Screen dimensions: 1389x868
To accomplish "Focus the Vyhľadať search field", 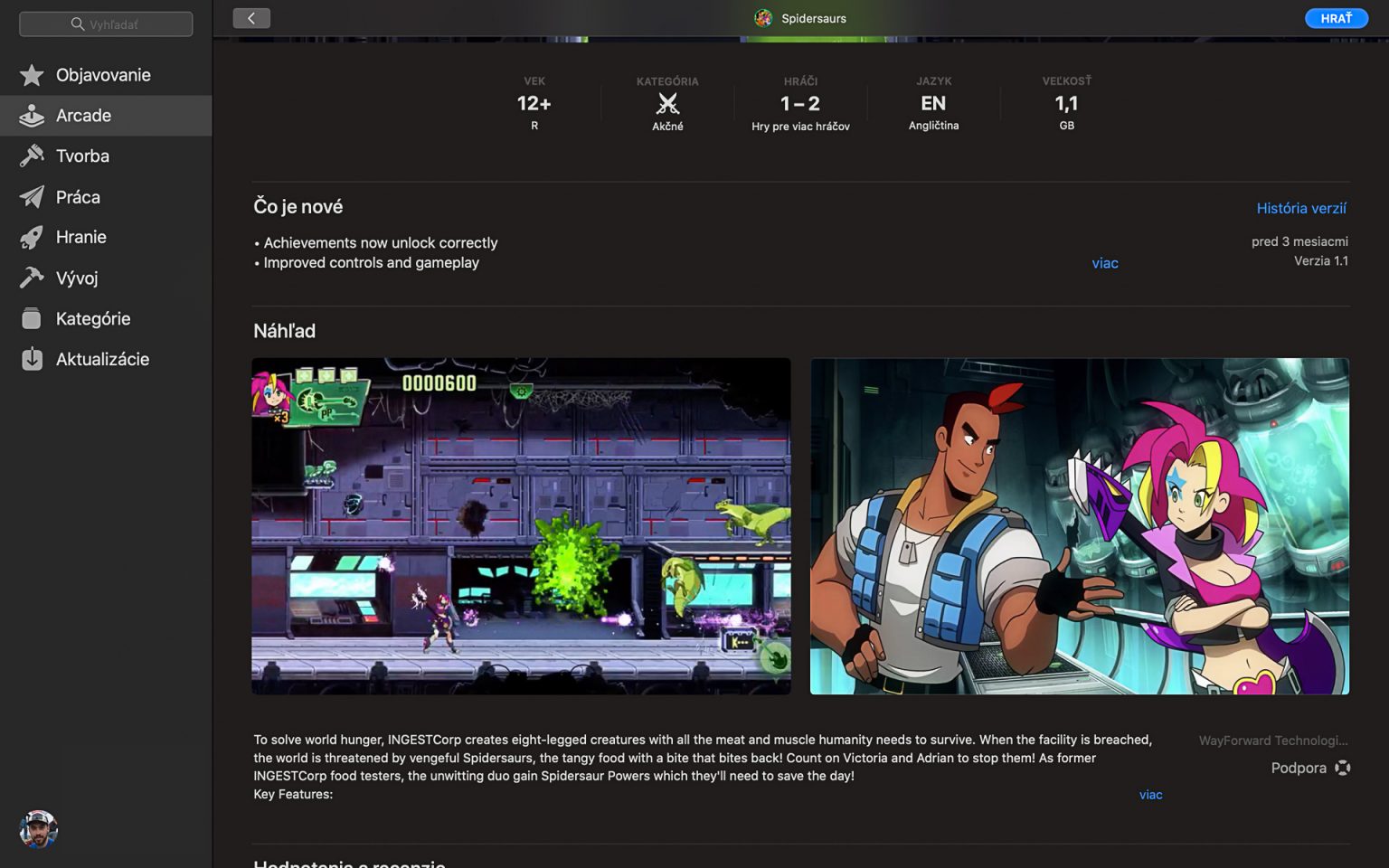I will point(106,24).
